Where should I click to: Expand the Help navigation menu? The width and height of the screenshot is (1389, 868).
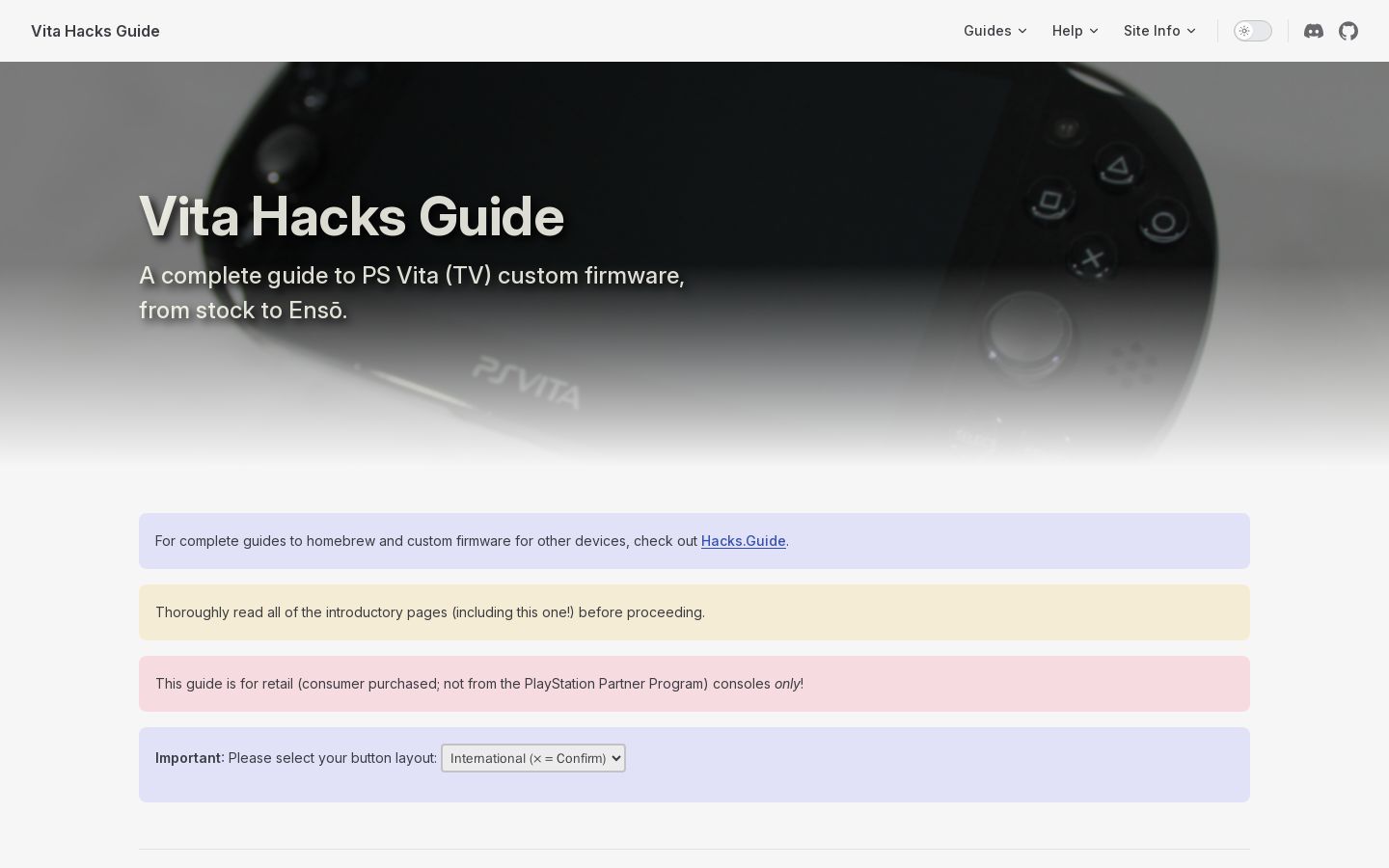click(1076, 31)
